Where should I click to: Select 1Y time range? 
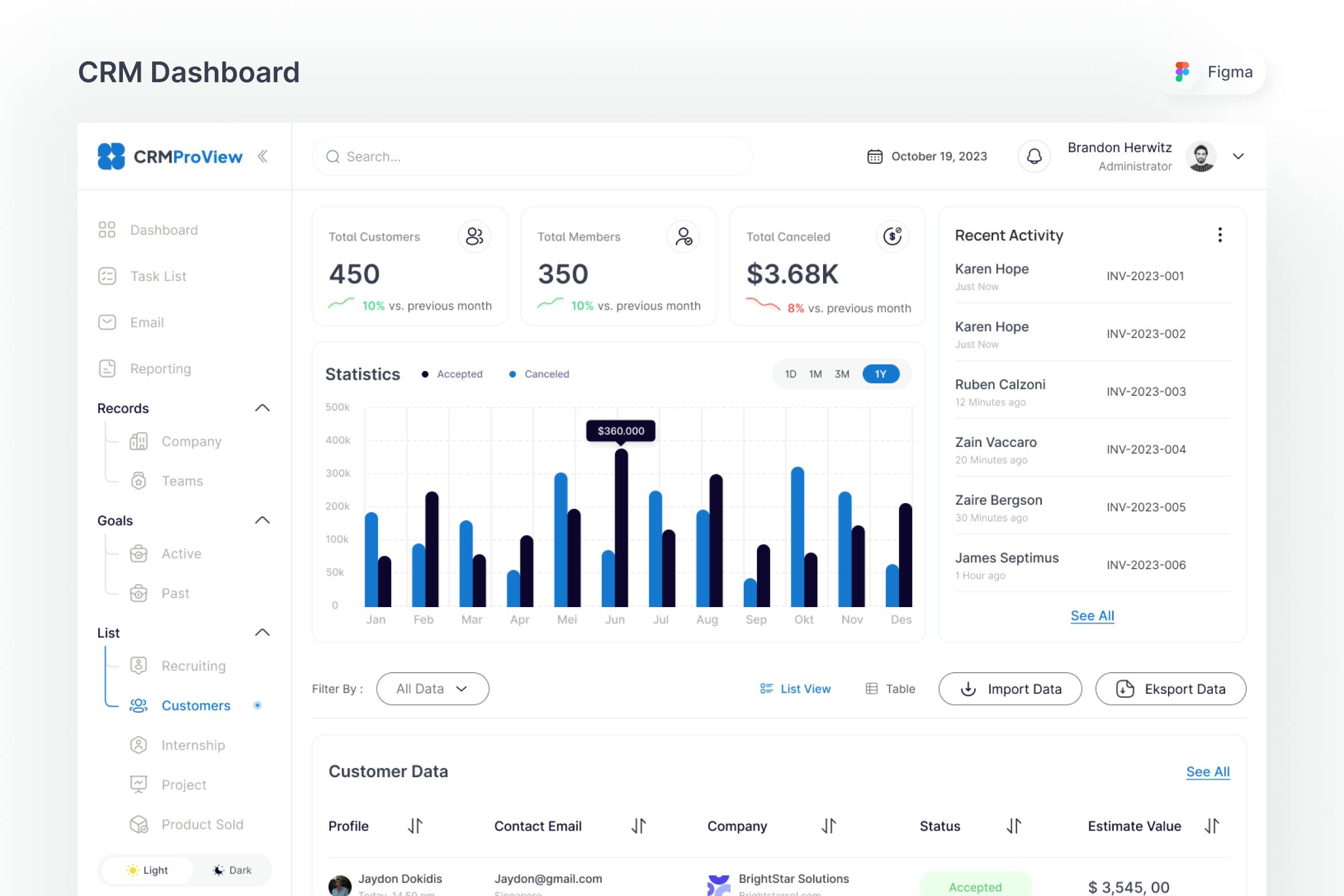coord(880,374)
